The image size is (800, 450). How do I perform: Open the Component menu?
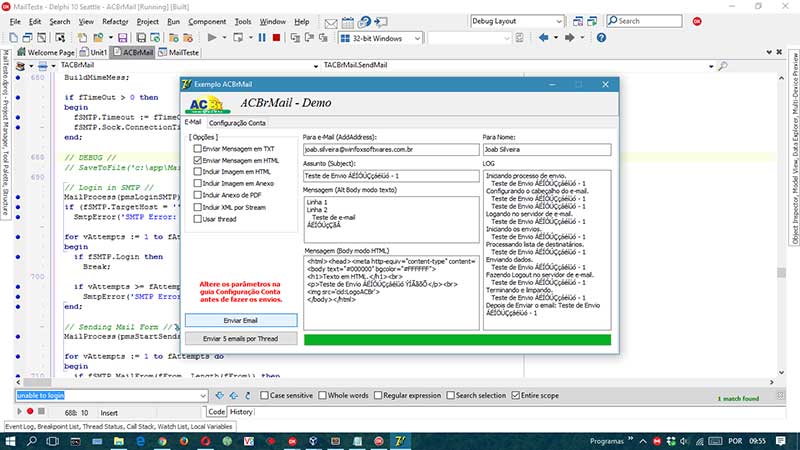coord(207,21)
